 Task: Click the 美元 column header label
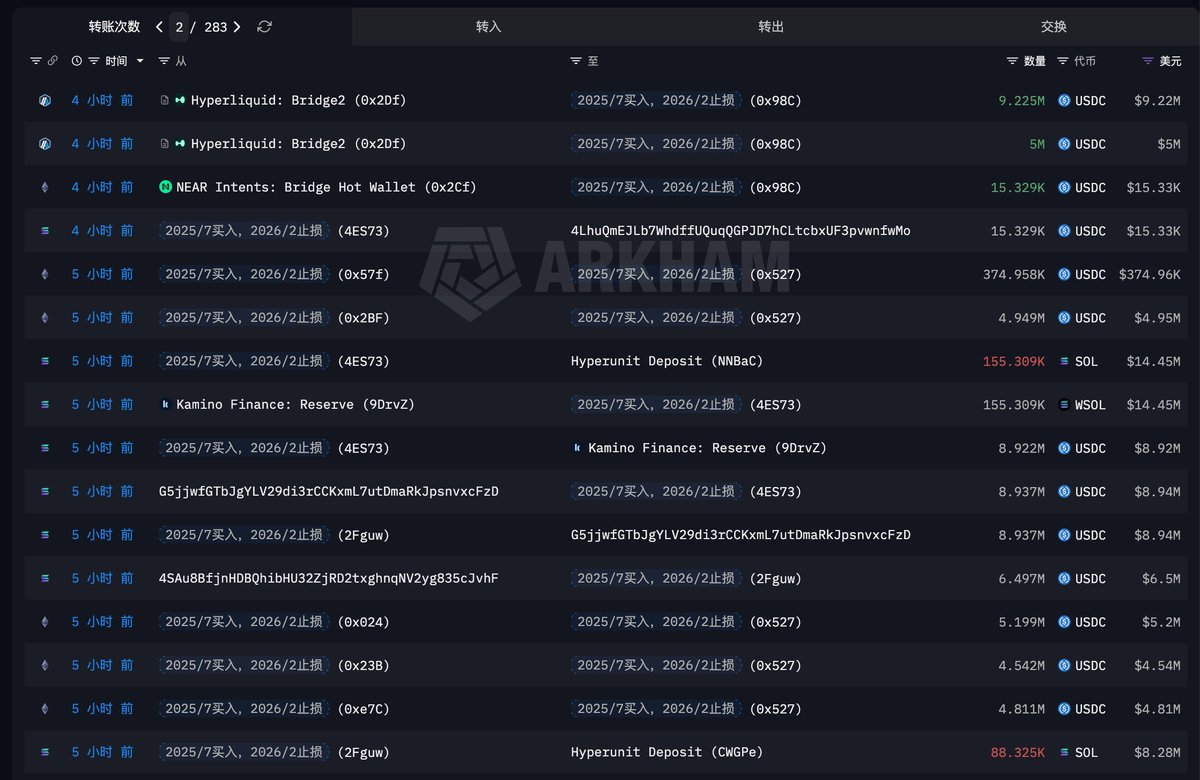(x=1170, y=61)
